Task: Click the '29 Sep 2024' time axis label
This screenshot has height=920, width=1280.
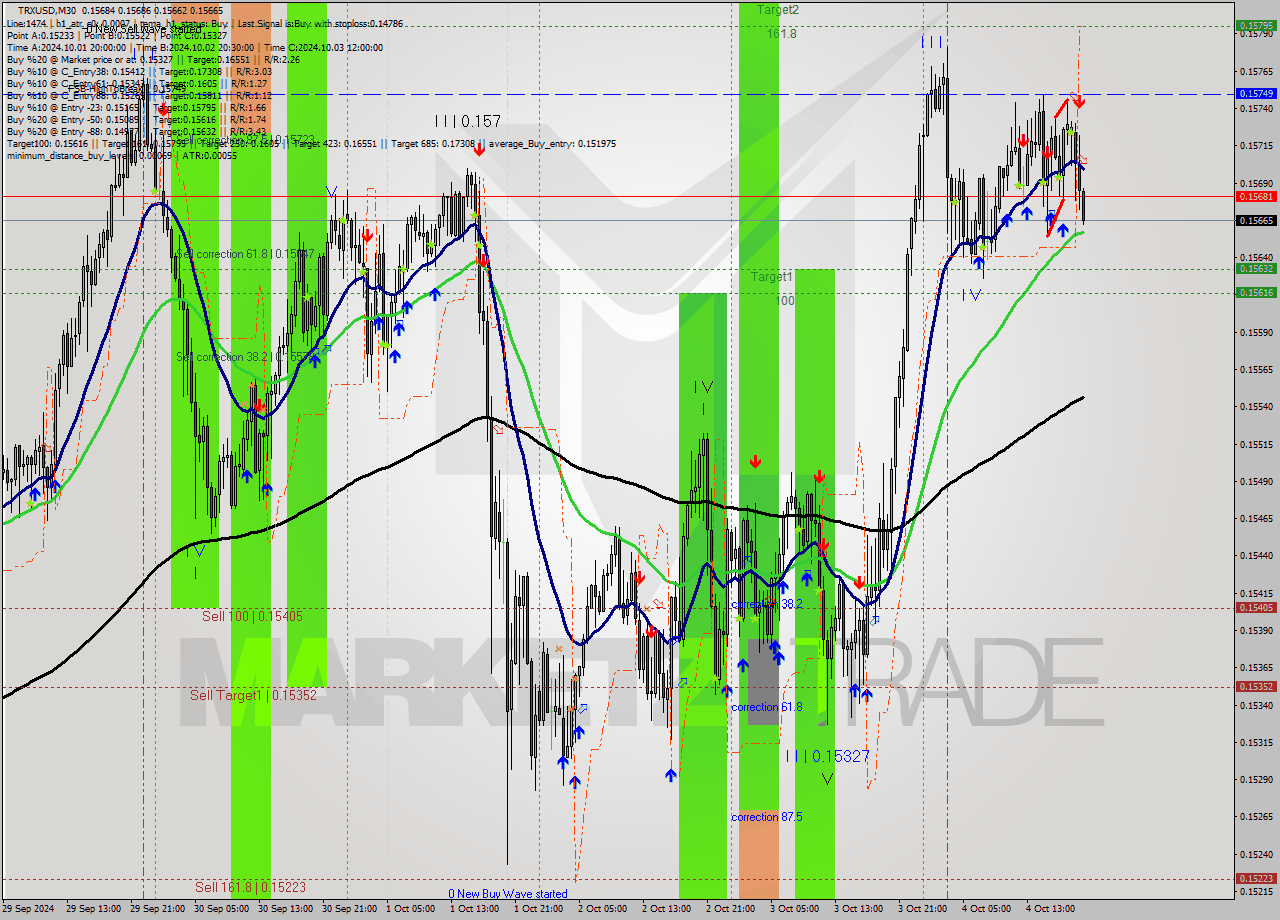Action: click(28, 909)
